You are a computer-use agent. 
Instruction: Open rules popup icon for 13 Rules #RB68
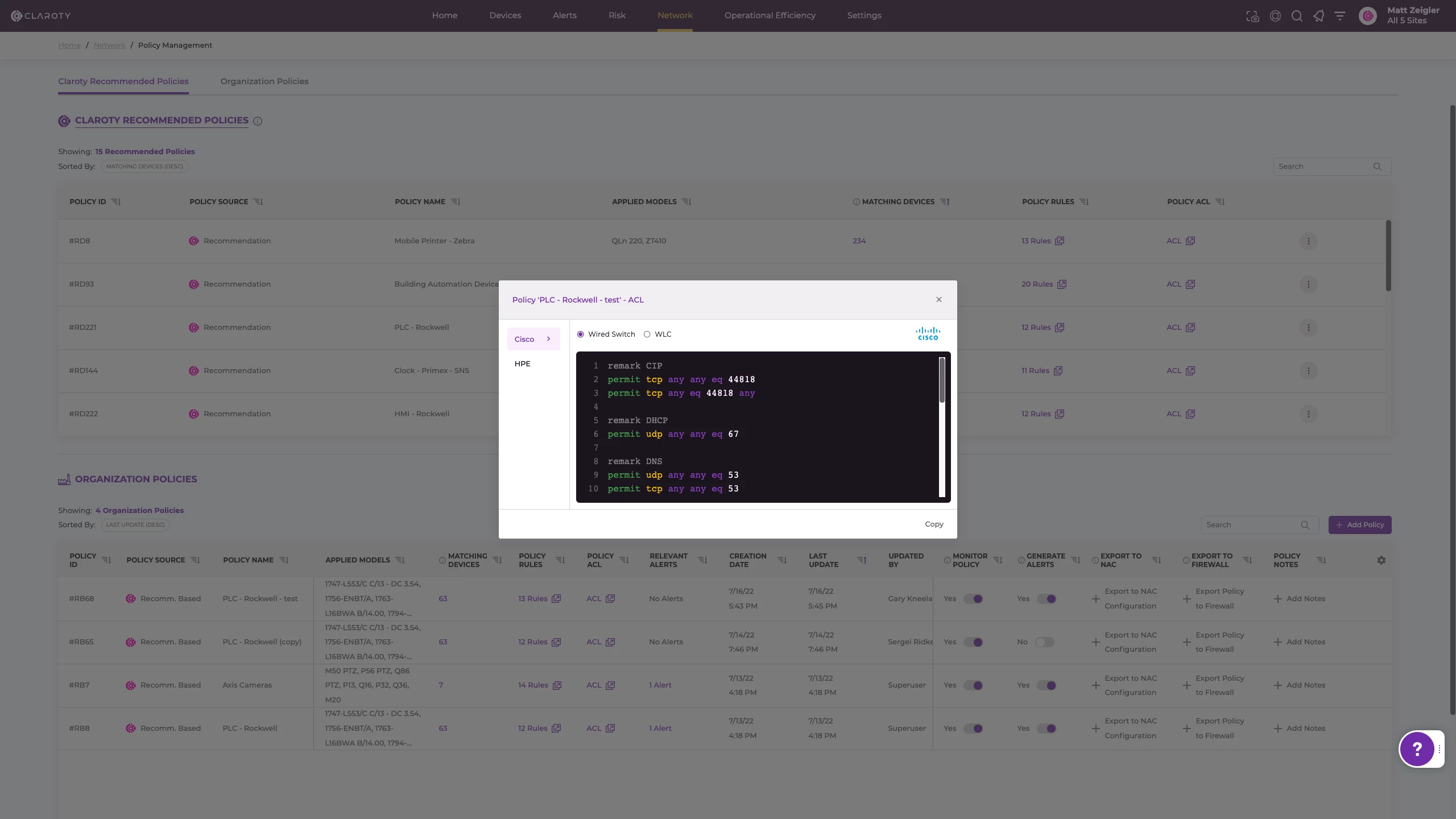(556, 599)
